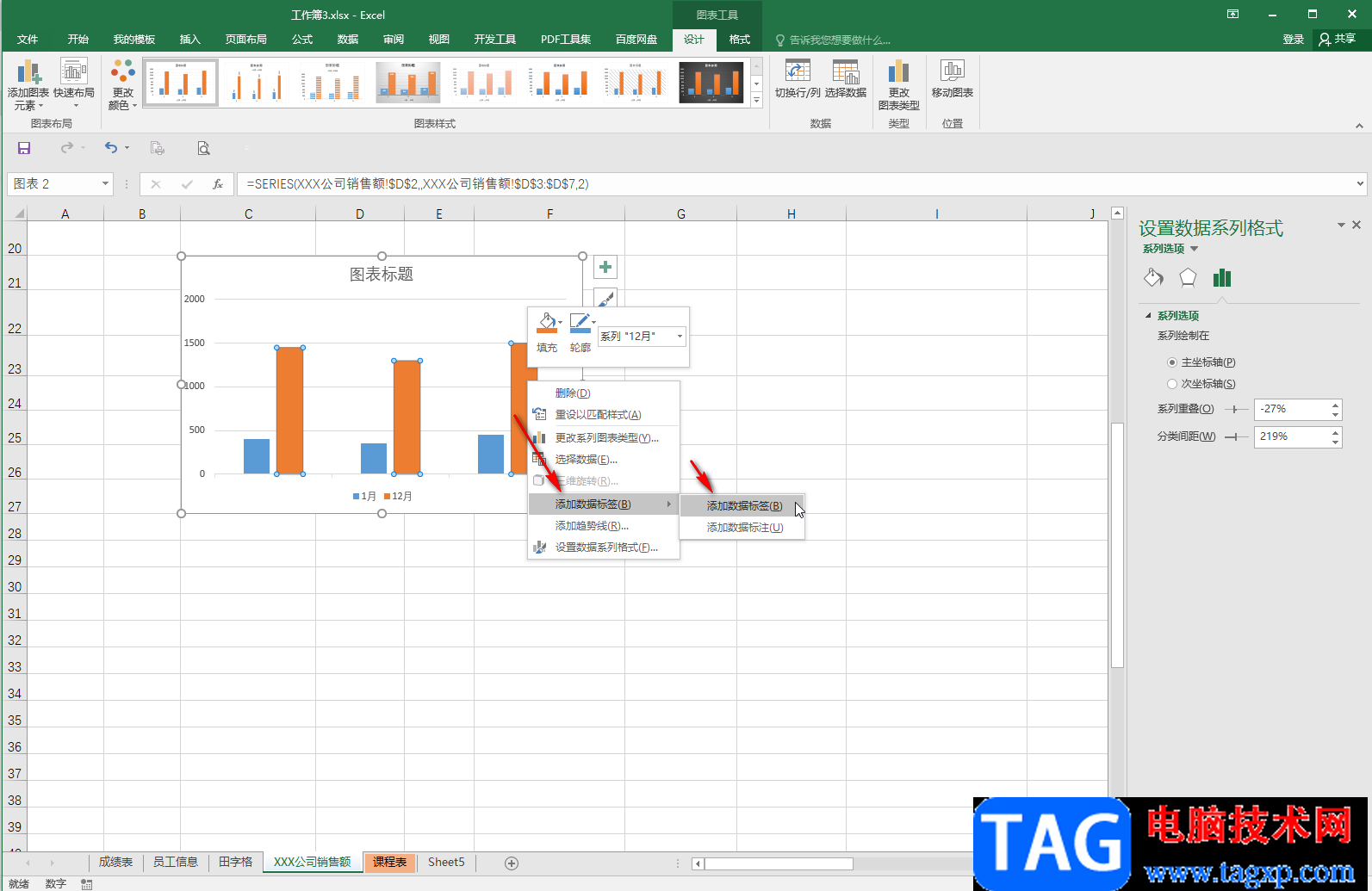Open the Format ribbon tab

coord(740,40)
